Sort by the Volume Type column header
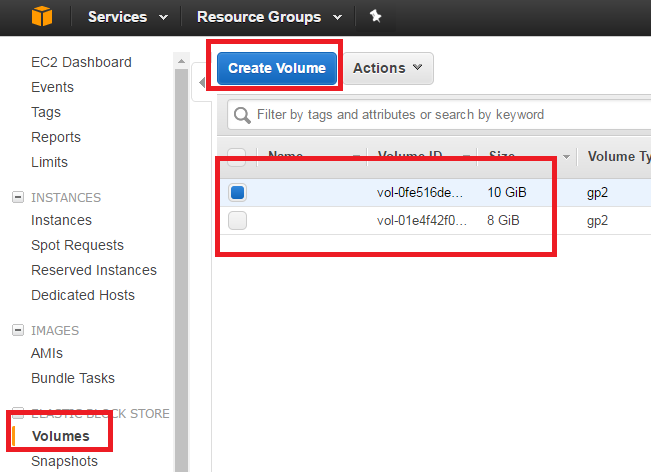Viewport: 652px width, 472px height. pos(619,156)
